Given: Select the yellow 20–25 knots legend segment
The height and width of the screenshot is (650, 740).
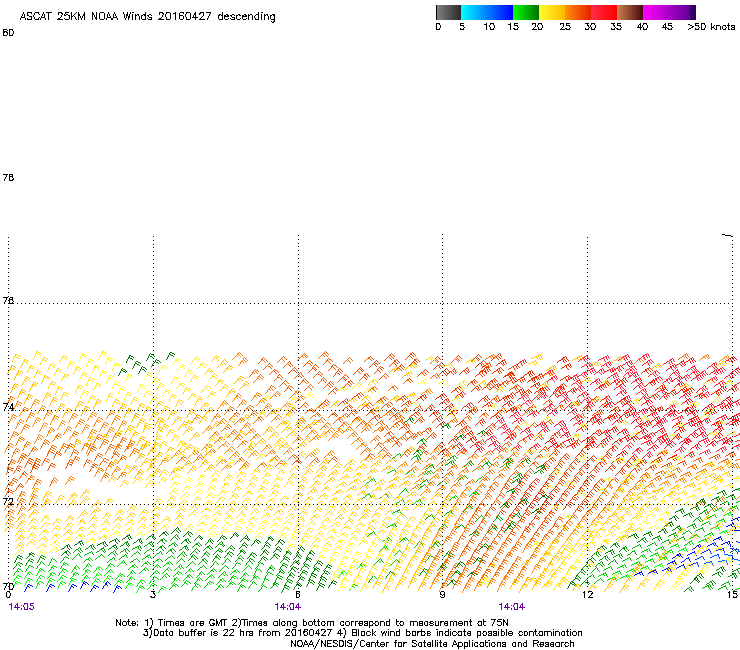Looking at the screenshot, I should point(552,12).
